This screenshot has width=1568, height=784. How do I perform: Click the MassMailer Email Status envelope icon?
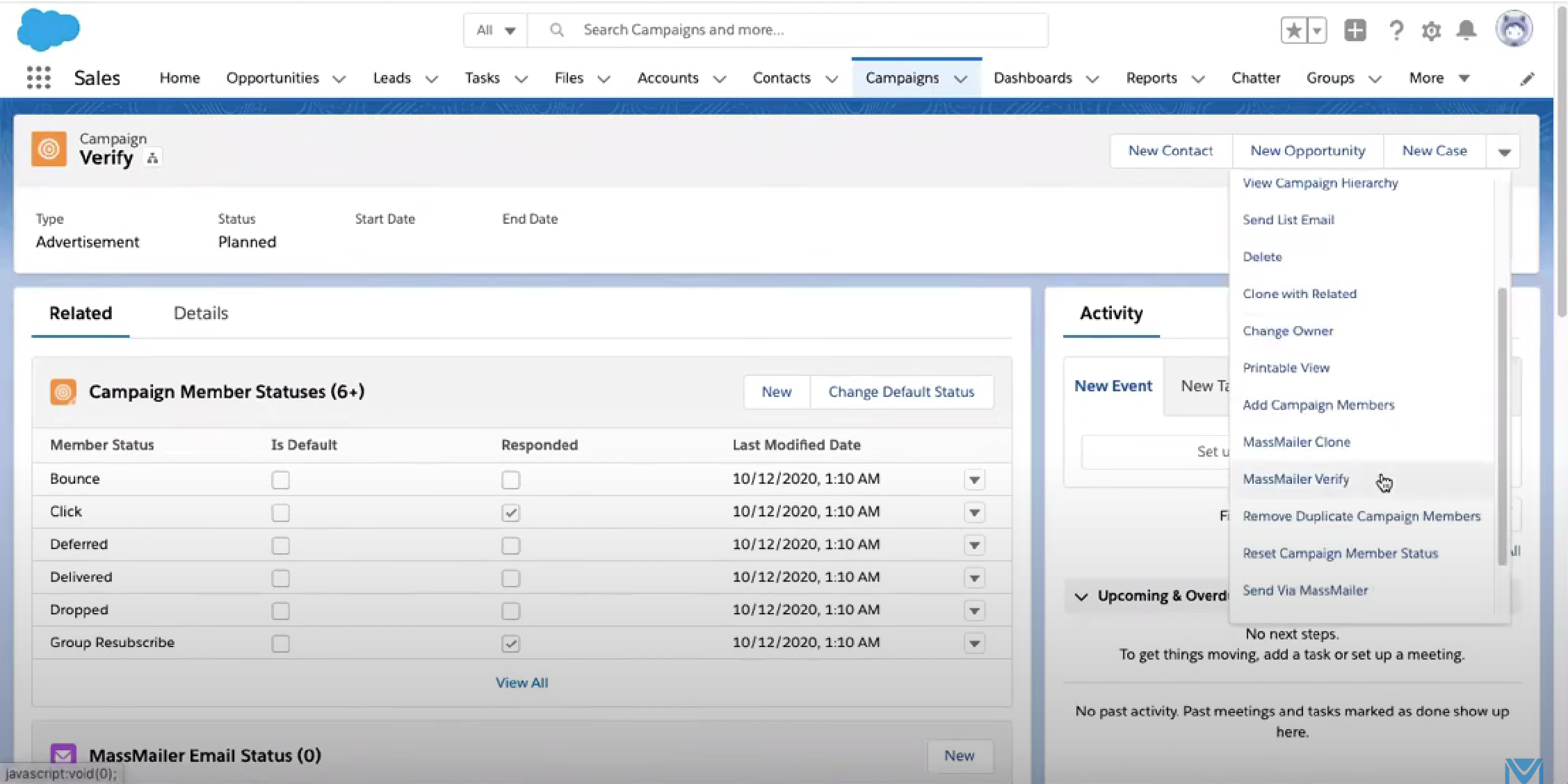(63, 755)
